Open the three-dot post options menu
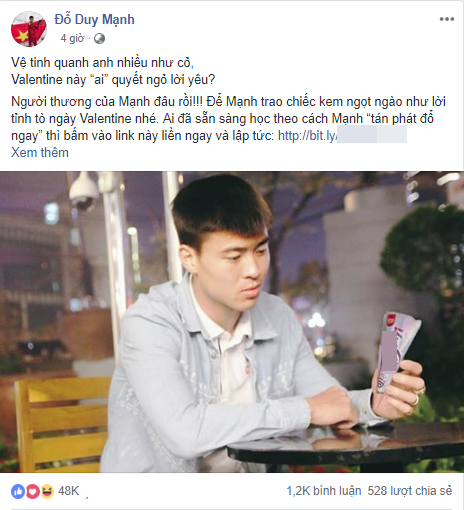Screen dimensions: 464x510 [446, 19]
